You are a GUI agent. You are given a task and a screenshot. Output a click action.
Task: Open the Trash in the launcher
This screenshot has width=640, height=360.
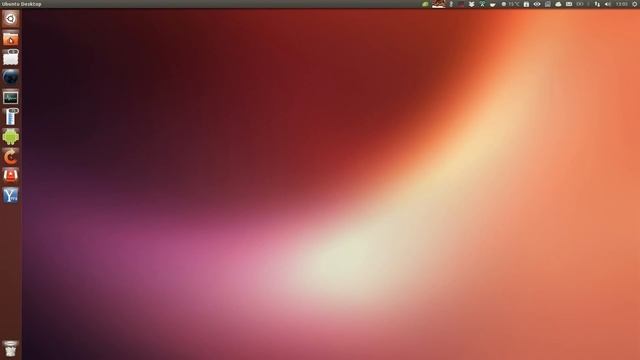point(11,349)
